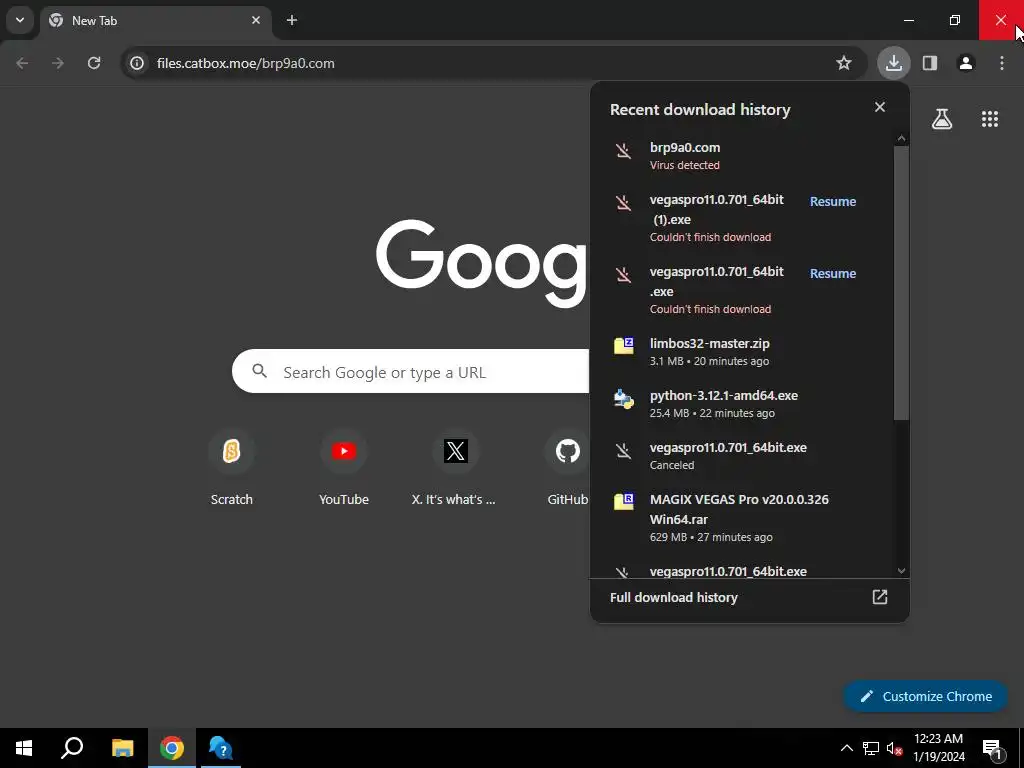Open File Explorer from taskbar
The width and height of the screenshot is (1024, 768).
[122, 748]
